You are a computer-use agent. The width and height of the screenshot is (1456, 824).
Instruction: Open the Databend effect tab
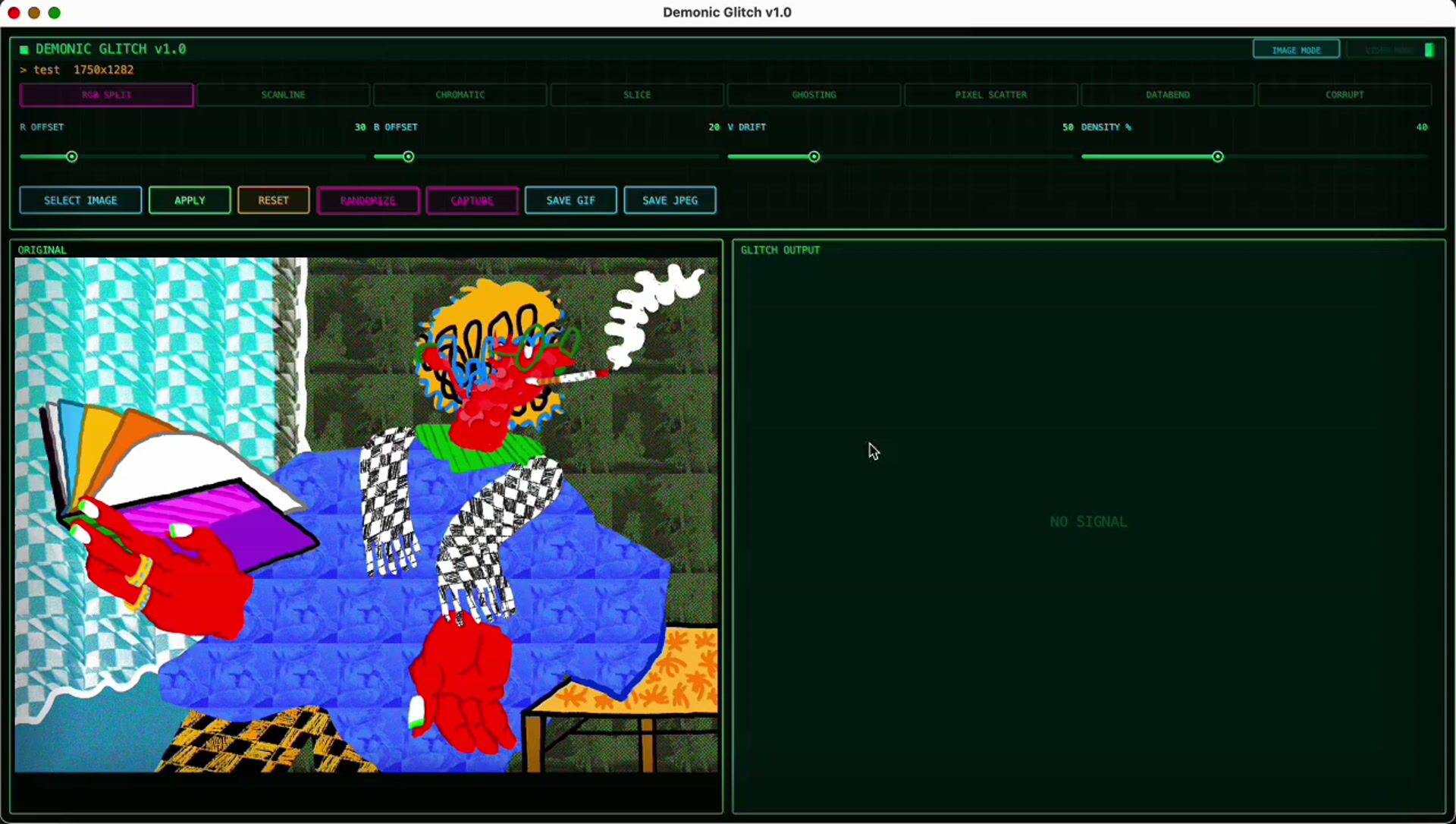coord(1167,95)
